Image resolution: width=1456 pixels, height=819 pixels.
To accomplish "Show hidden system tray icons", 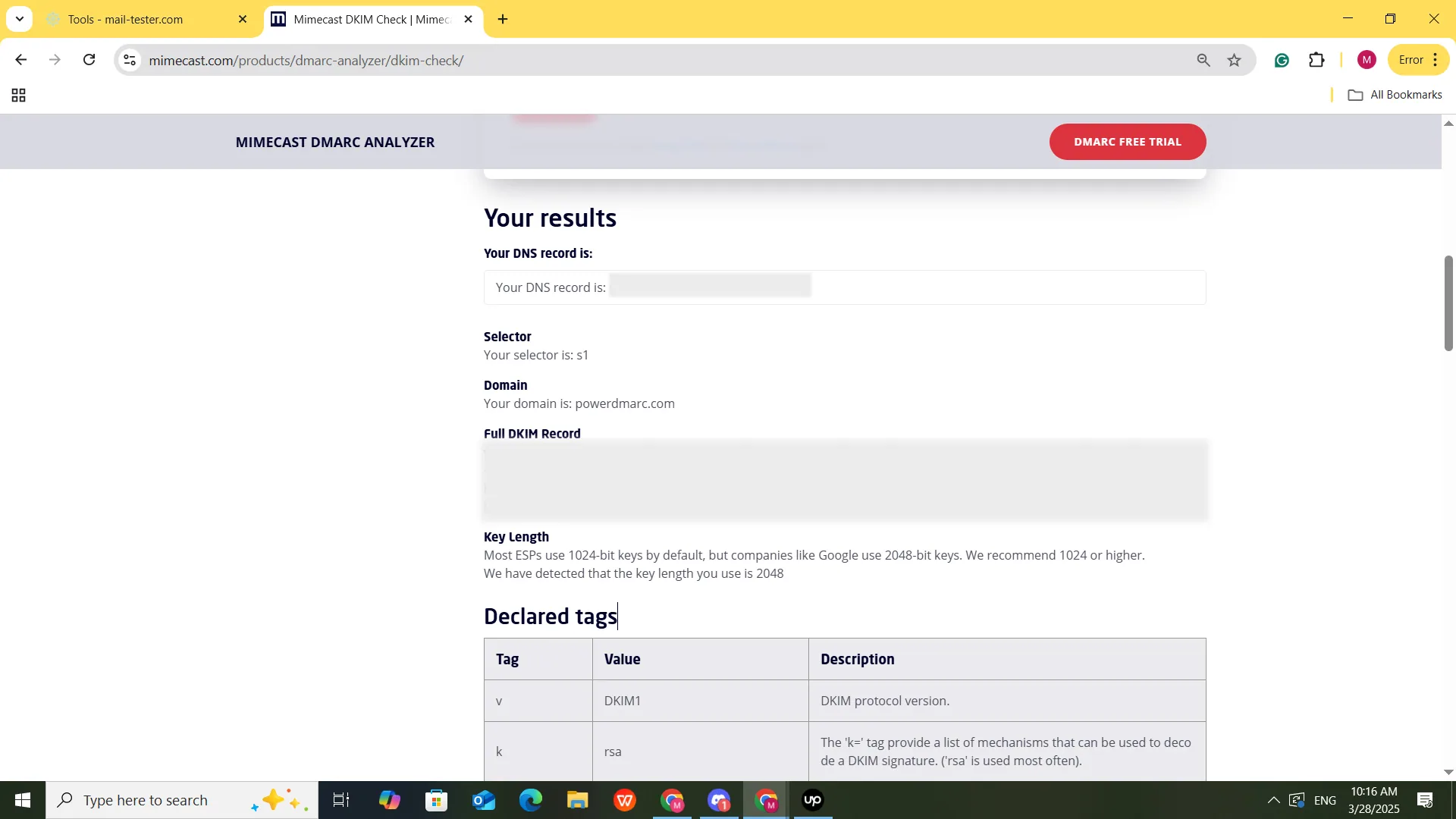I will pyautogui.click(x=1273, y=800).
